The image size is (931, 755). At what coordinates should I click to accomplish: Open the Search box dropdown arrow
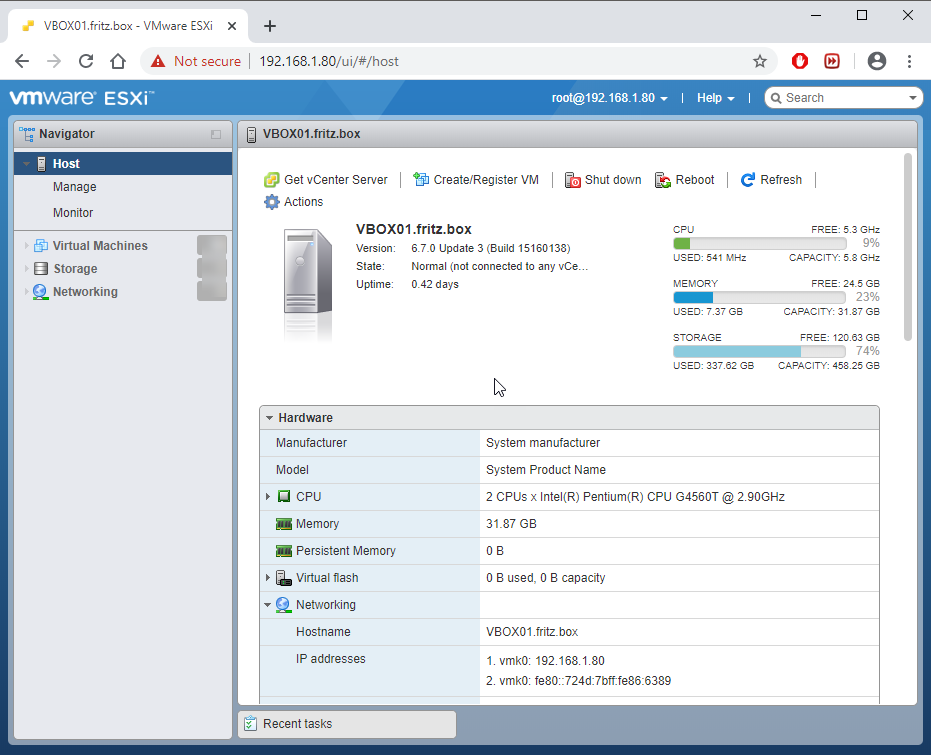click(x=913, y=98)
